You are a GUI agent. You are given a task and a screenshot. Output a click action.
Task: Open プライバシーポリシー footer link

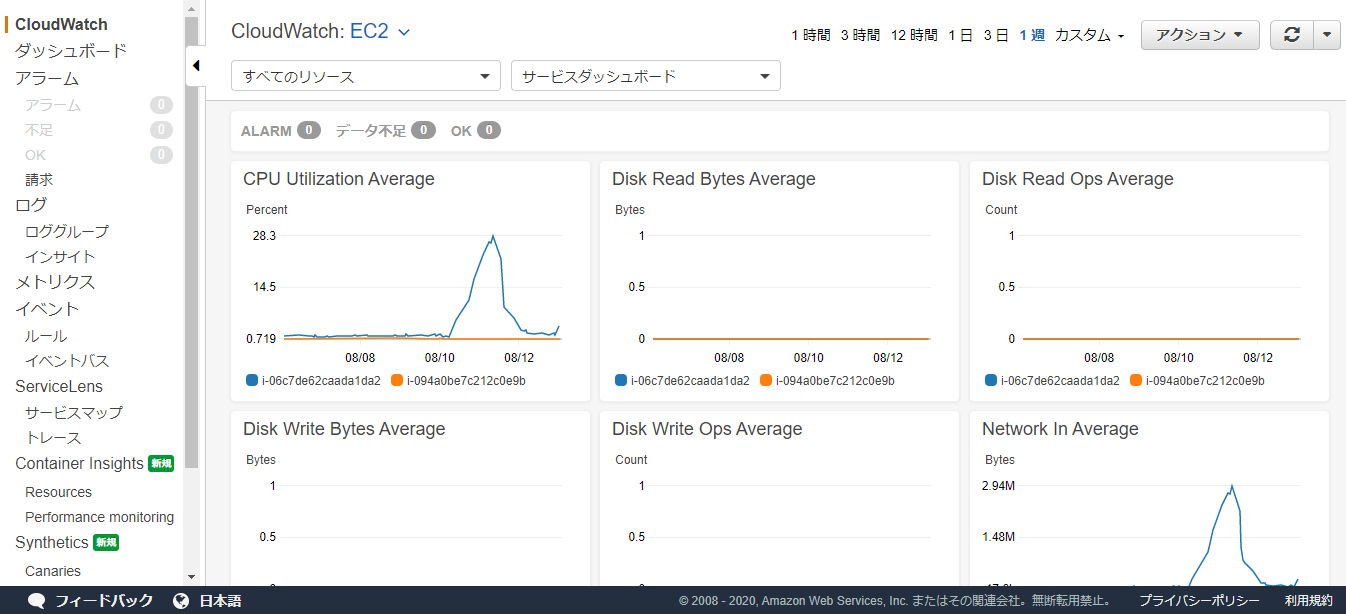(1199, 601)
